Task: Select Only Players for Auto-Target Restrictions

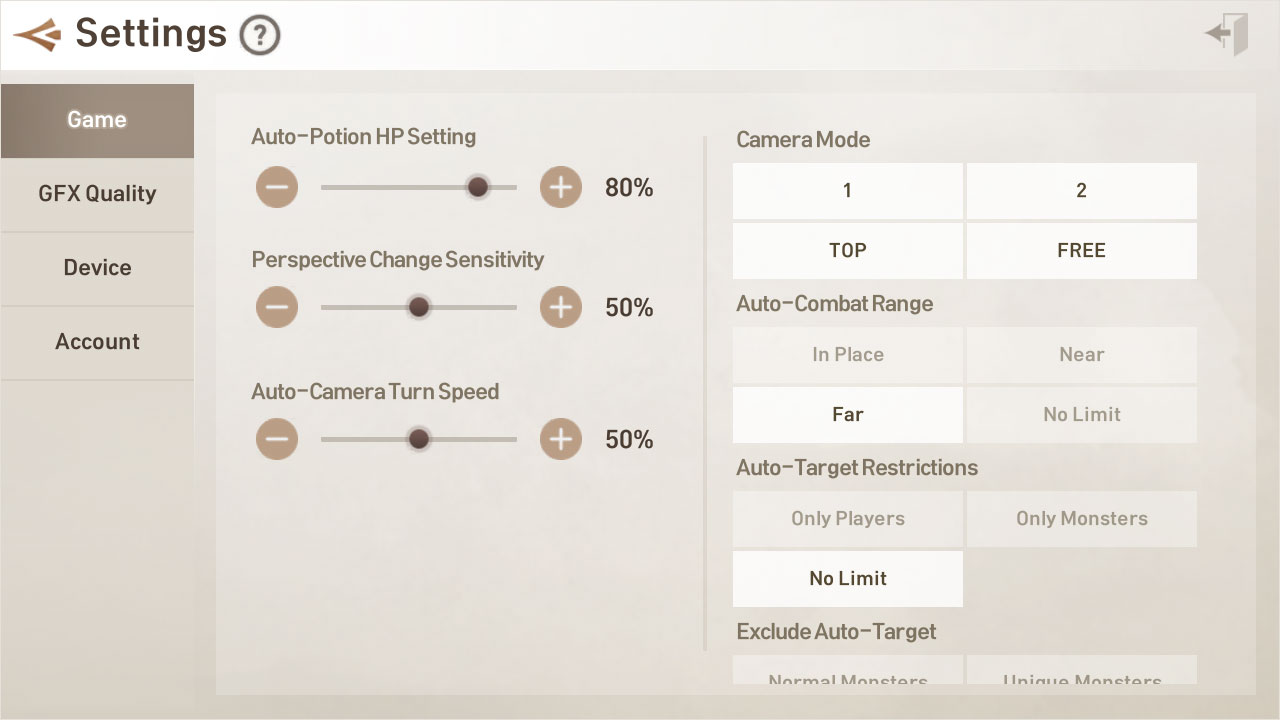Action: tap(847, 518)
